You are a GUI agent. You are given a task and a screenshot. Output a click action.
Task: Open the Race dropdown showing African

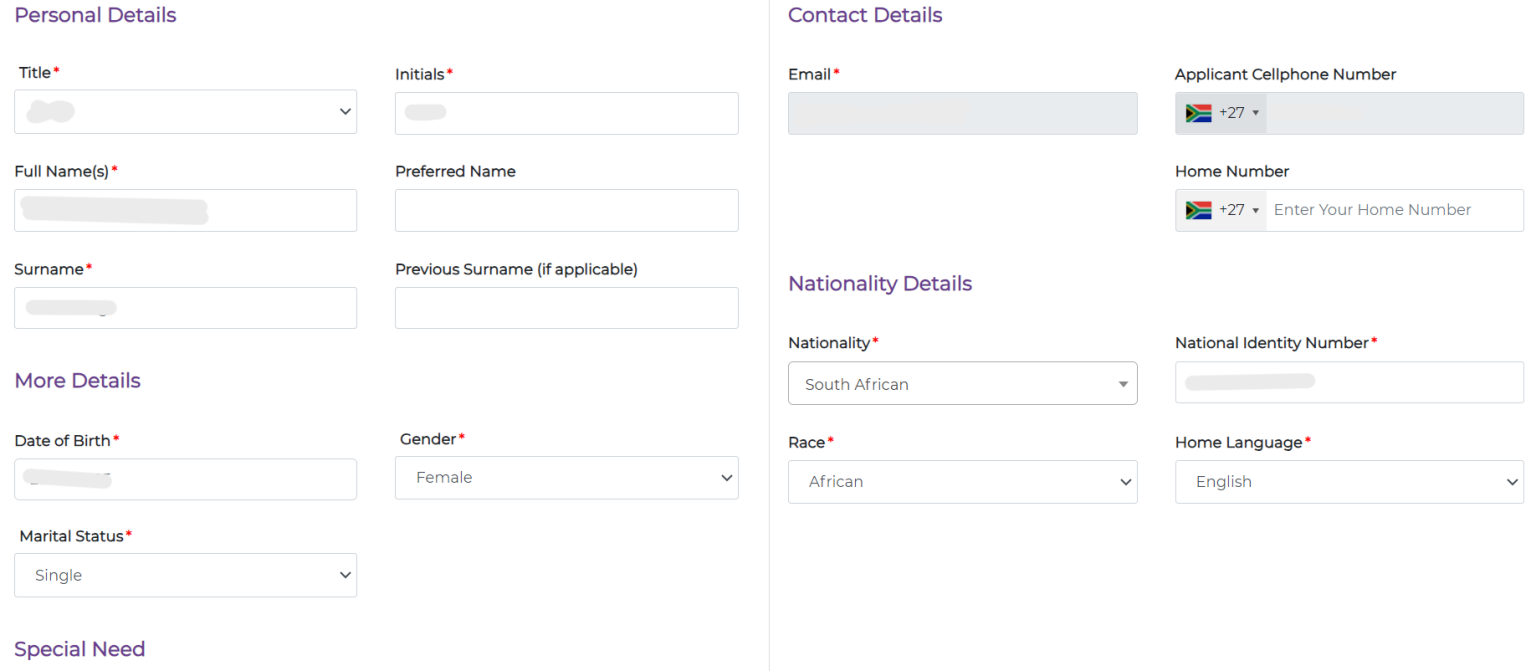tap(961, 481)
